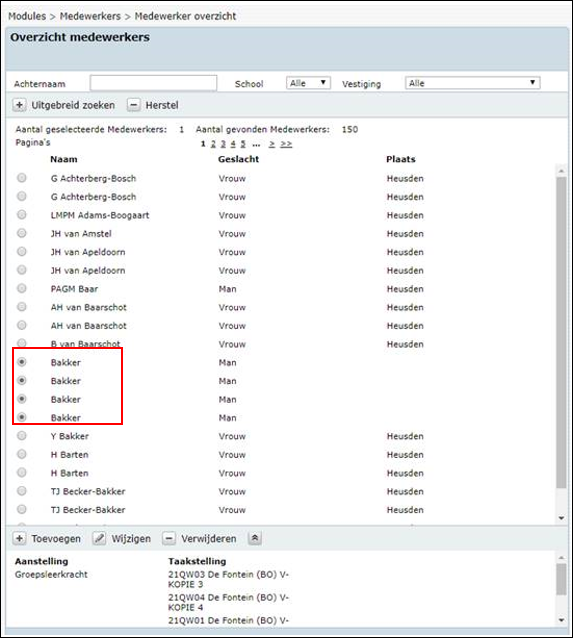Viewport: 573px width, 638px height.
Task: Click the 21QW03 De Fontein KOPIE 3 entry
Action: (228, 579)
